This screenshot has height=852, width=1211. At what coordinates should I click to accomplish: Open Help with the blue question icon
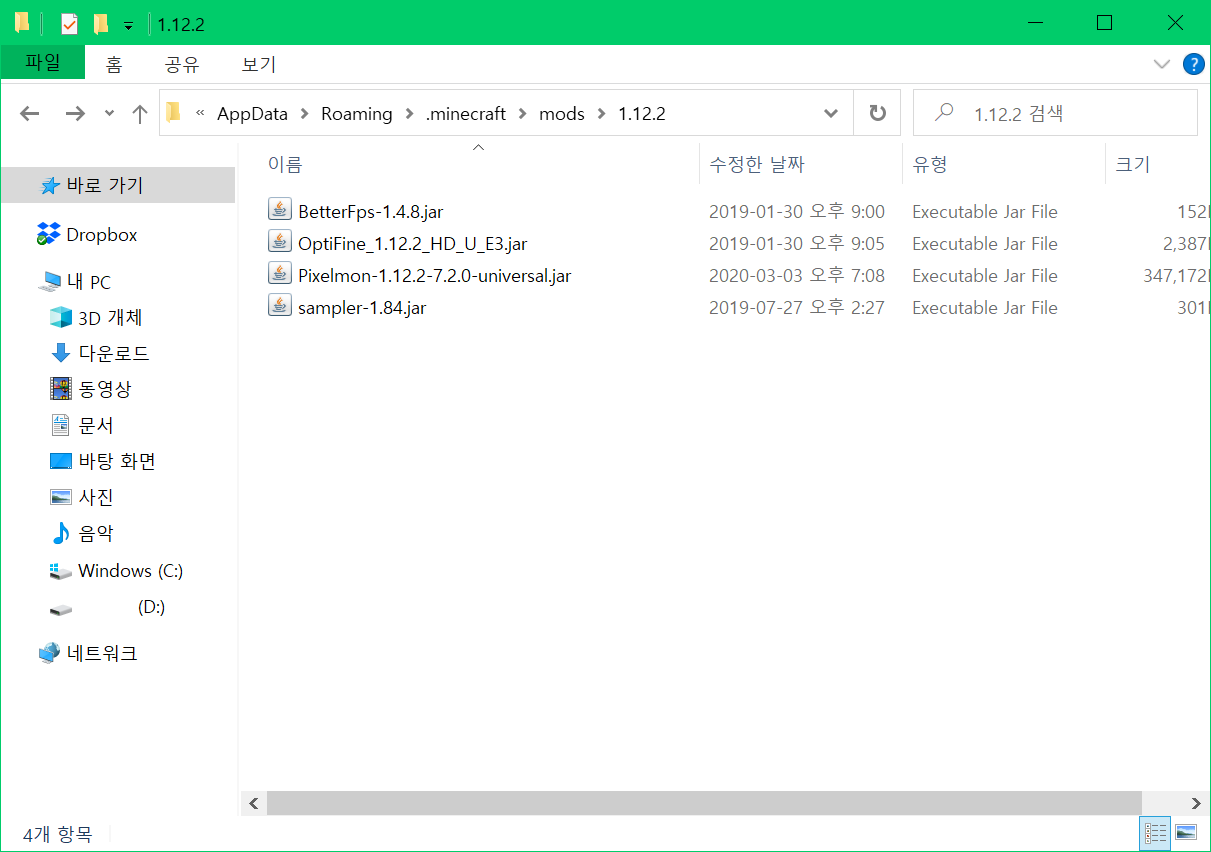(x=1193, y=64)
